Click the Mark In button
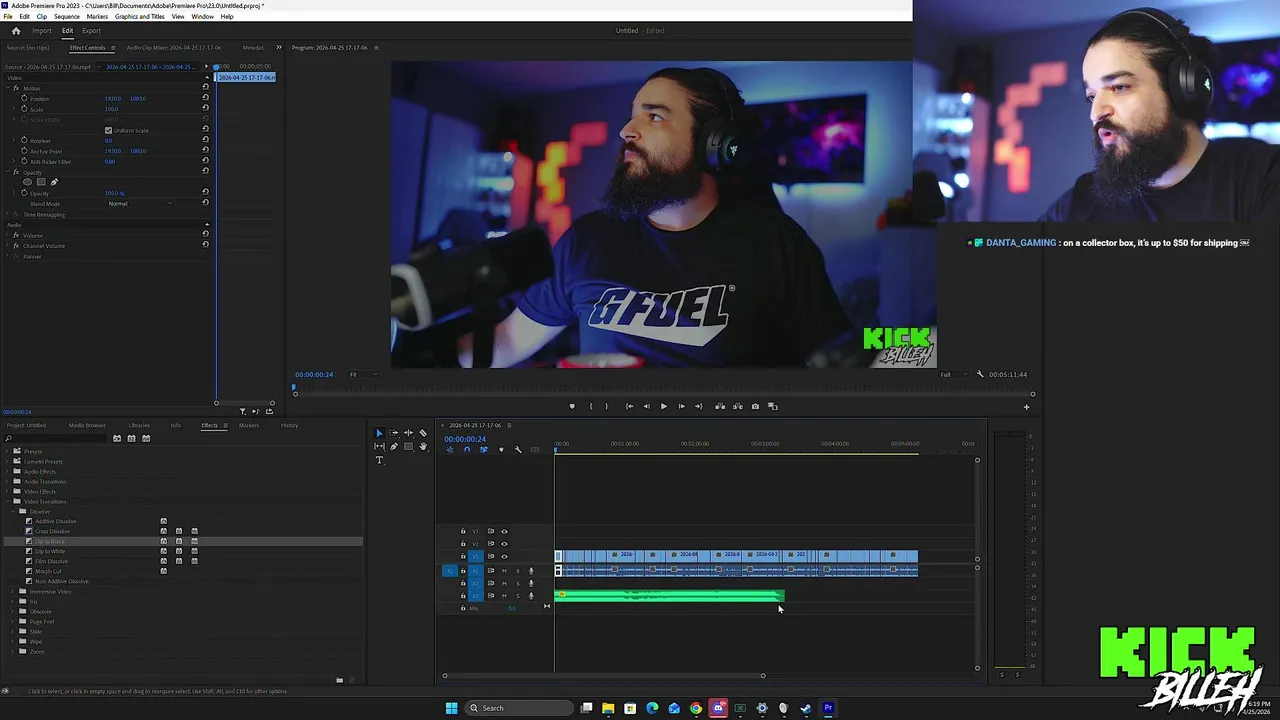Viewport: 1280px width, 720px height. coord(591,406)
